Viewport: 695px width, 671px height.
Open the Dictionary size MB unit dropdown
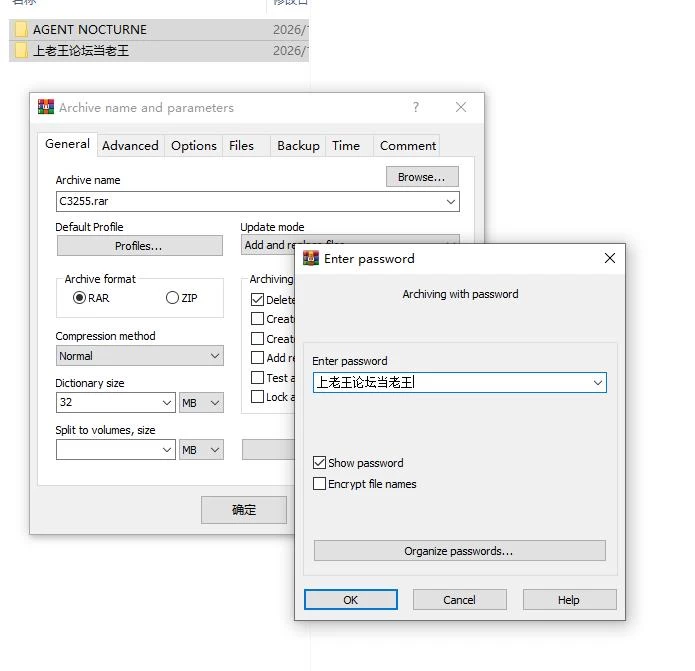201,402
